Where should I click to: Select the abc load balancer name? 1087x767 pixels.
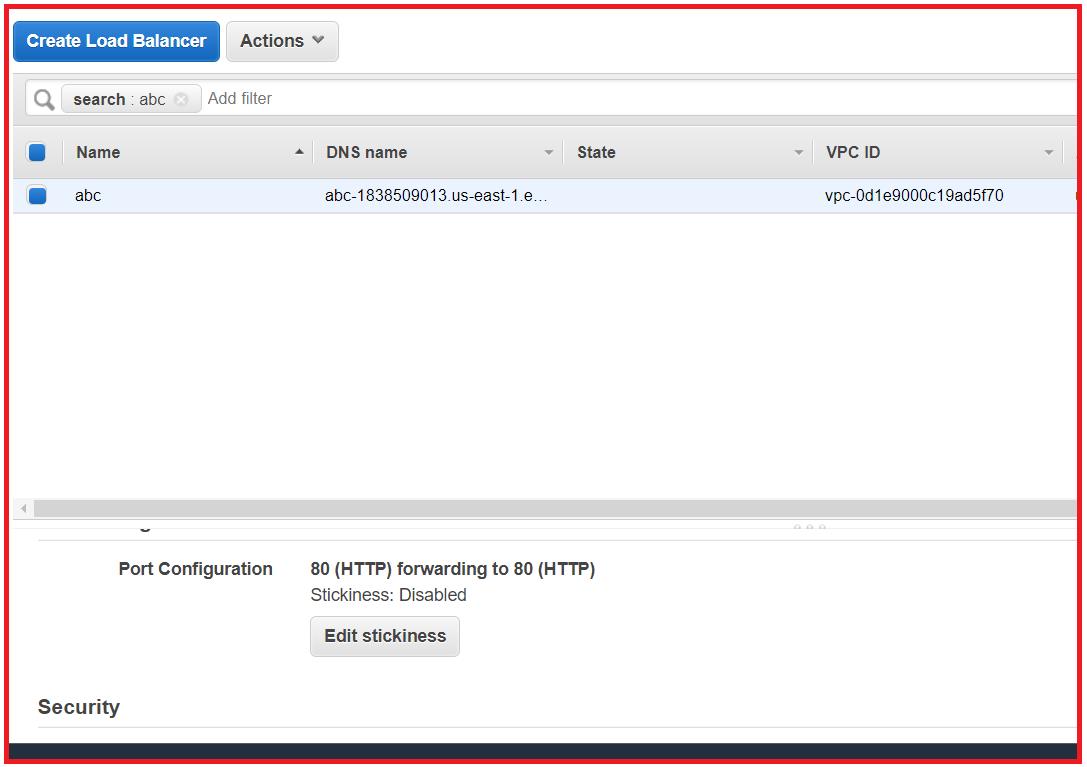pos(88,195)
